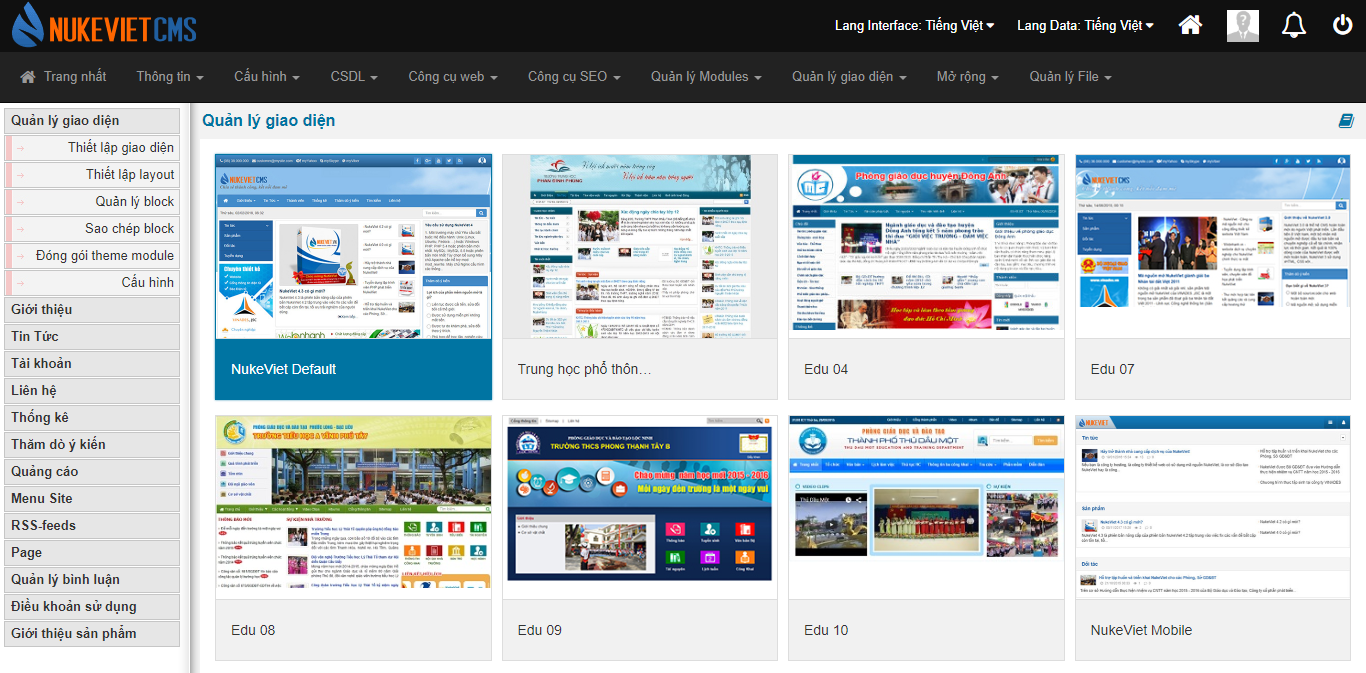Open the Tin Tức sidebar module
The image size is (1366, 673).
click(x=92, y=337)
